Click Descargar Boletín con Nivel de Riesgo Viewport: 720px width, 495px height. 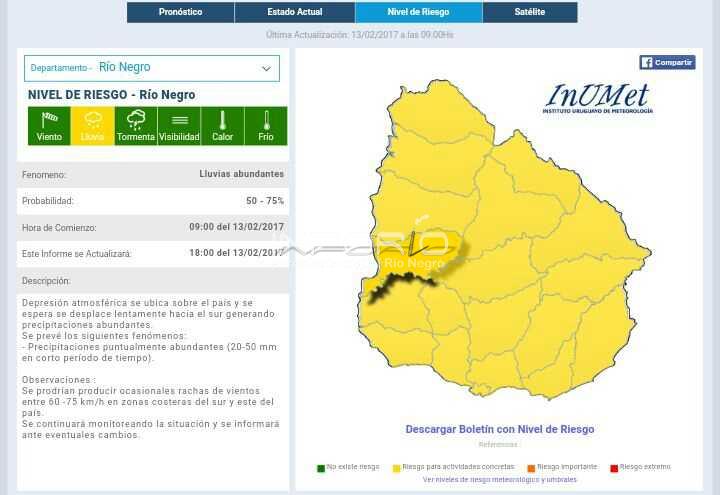tap(499, 429)
